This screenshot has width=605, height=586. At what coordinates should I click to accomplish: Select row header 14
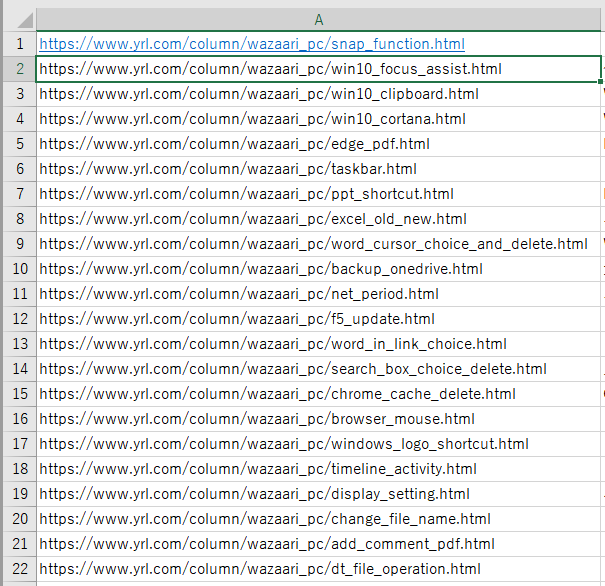20,369
